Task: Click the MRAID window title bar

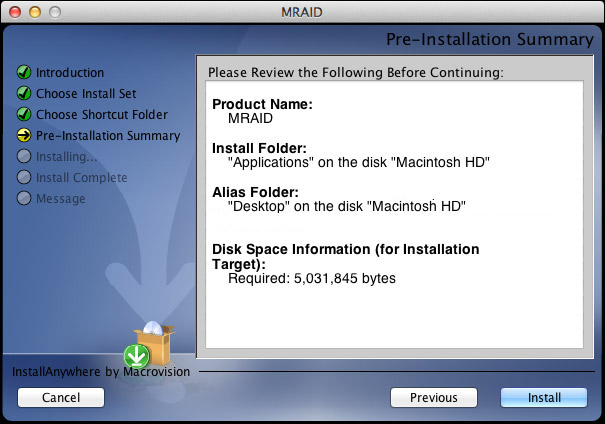Action: point(302,12)
